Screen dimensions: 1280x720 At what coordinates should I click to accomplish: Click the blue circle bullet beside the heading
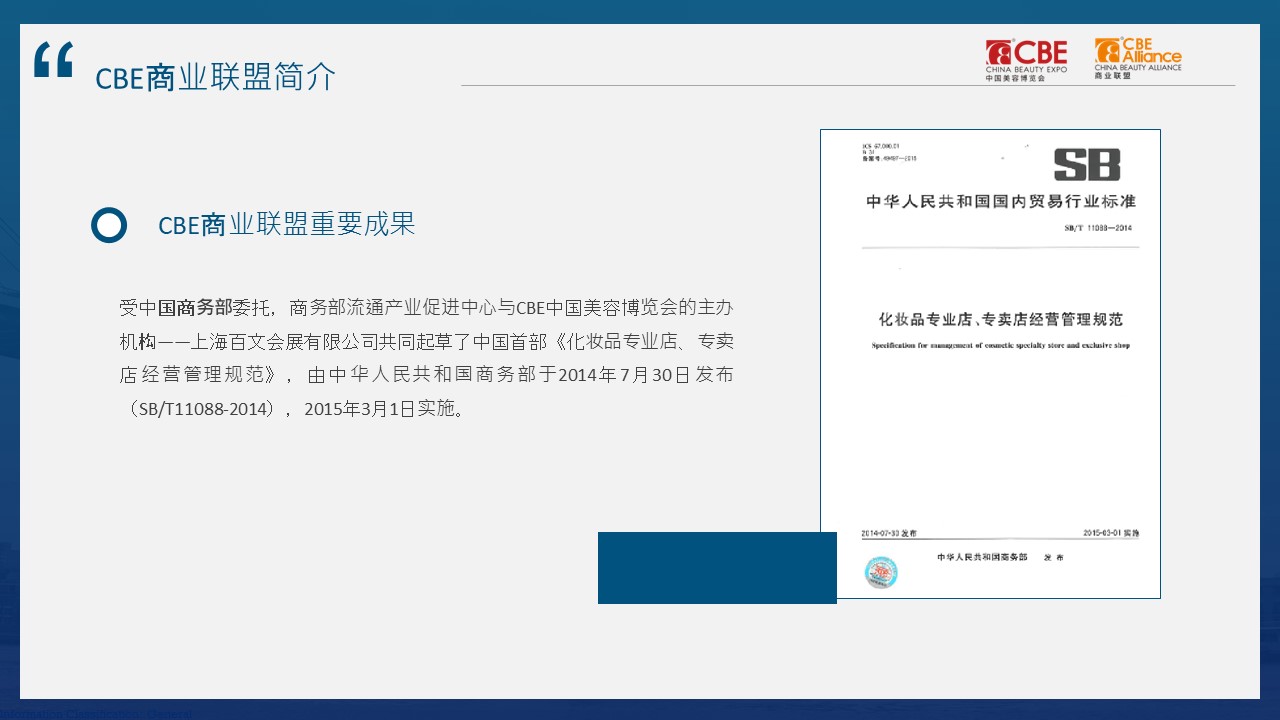pos(109,226)
